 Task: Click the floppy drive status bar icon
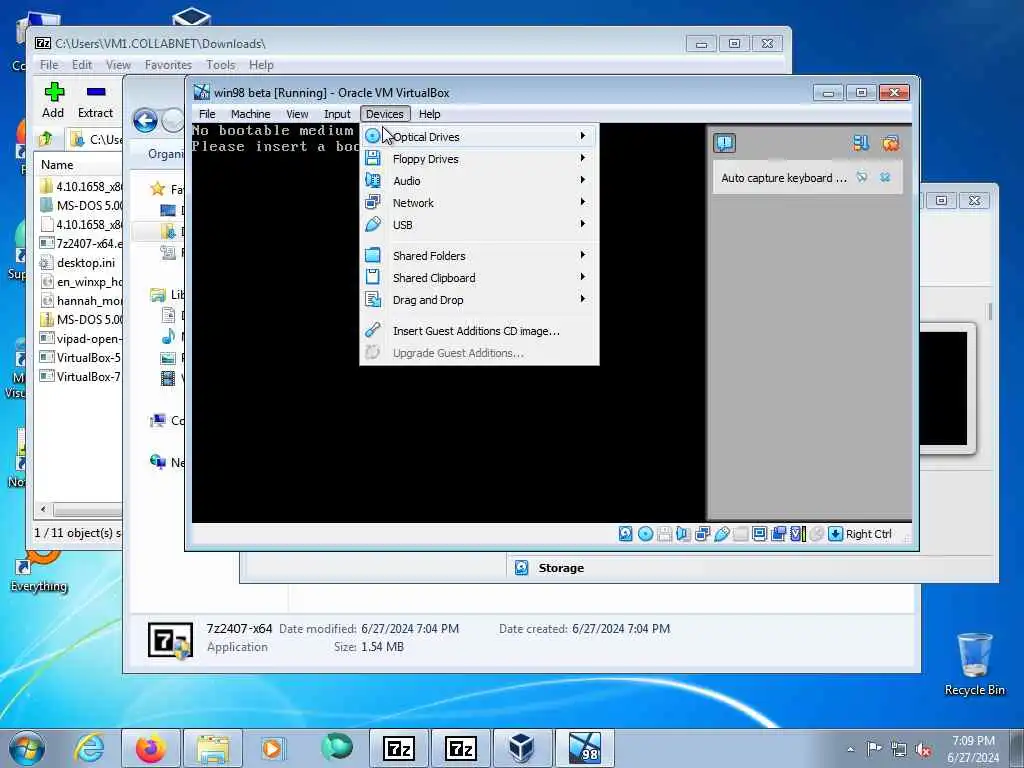click(664, 534)
